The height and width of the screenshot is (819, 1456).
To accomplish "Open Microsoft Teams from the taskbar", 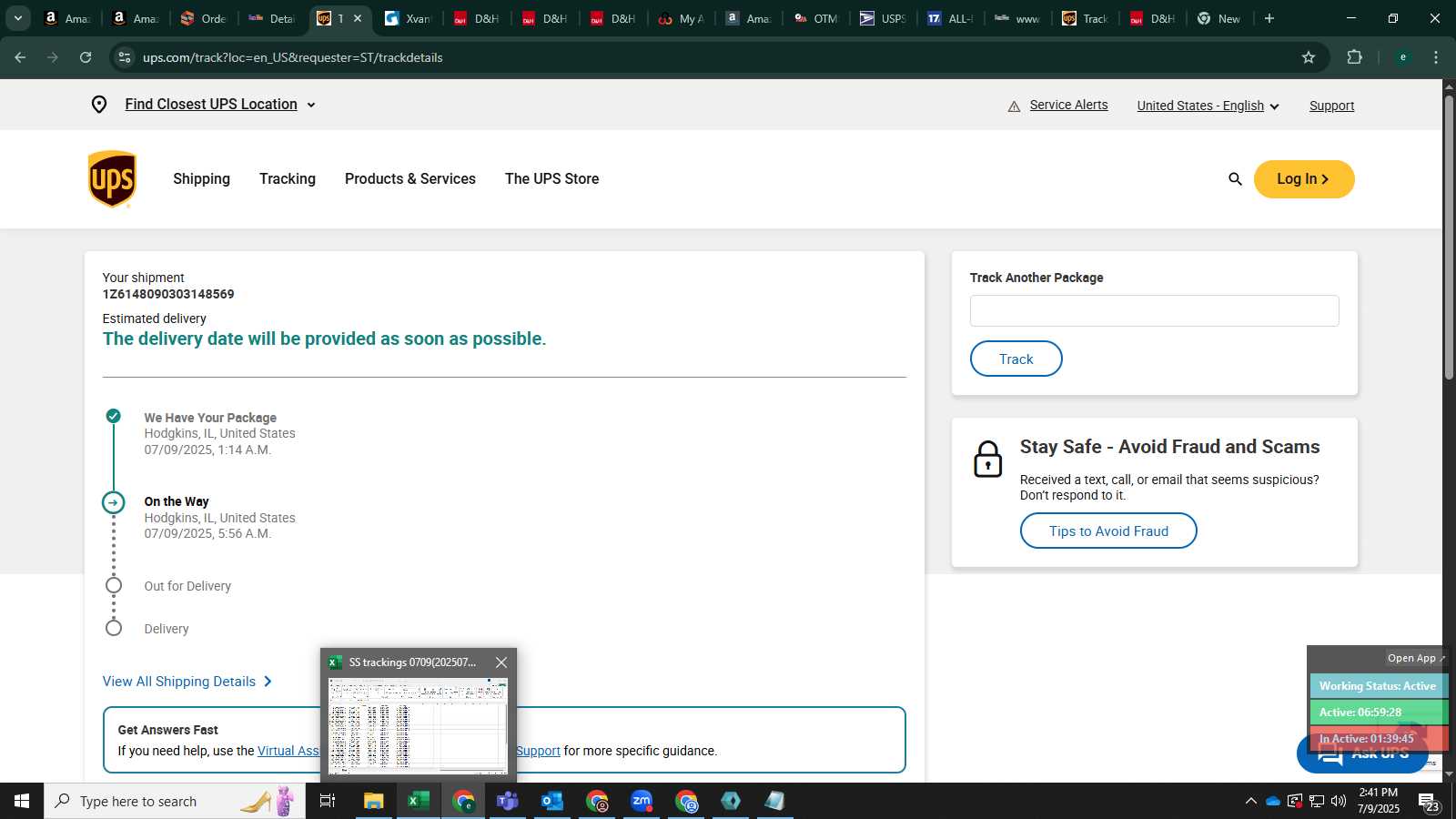I will [507, 801].
